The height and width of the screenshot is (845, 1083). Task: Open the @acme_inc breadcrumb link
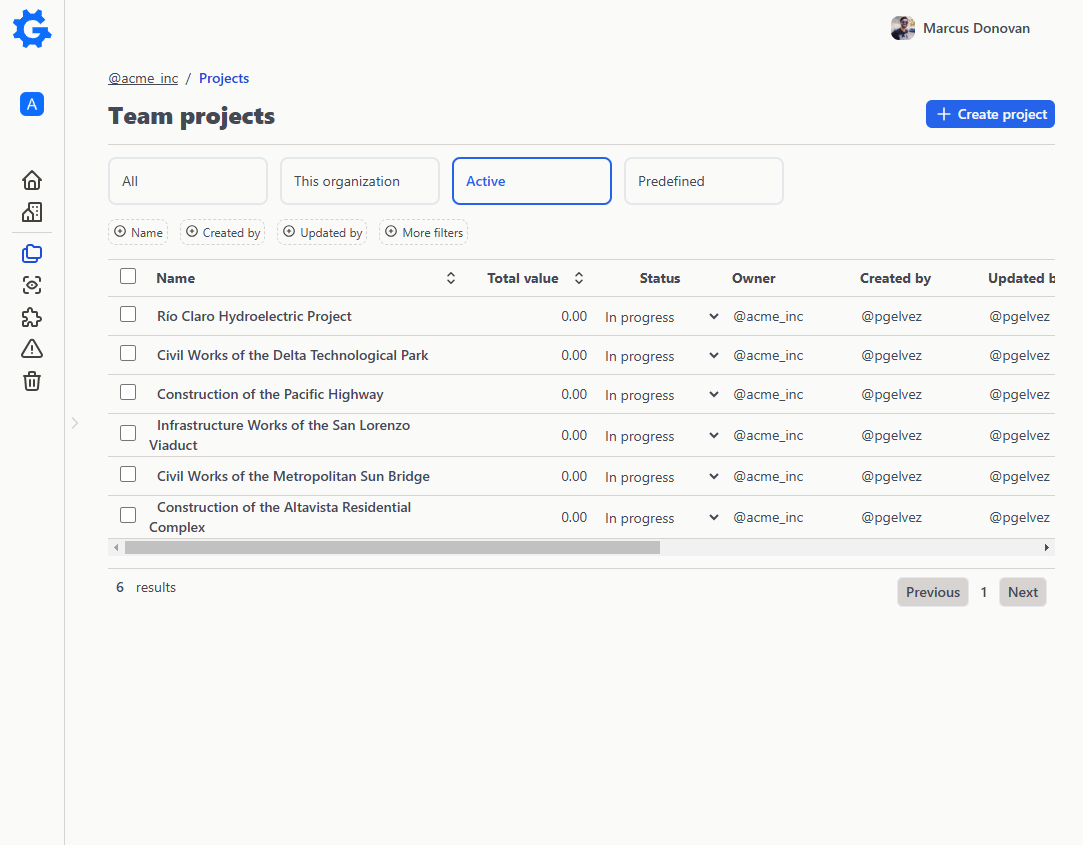142,78
